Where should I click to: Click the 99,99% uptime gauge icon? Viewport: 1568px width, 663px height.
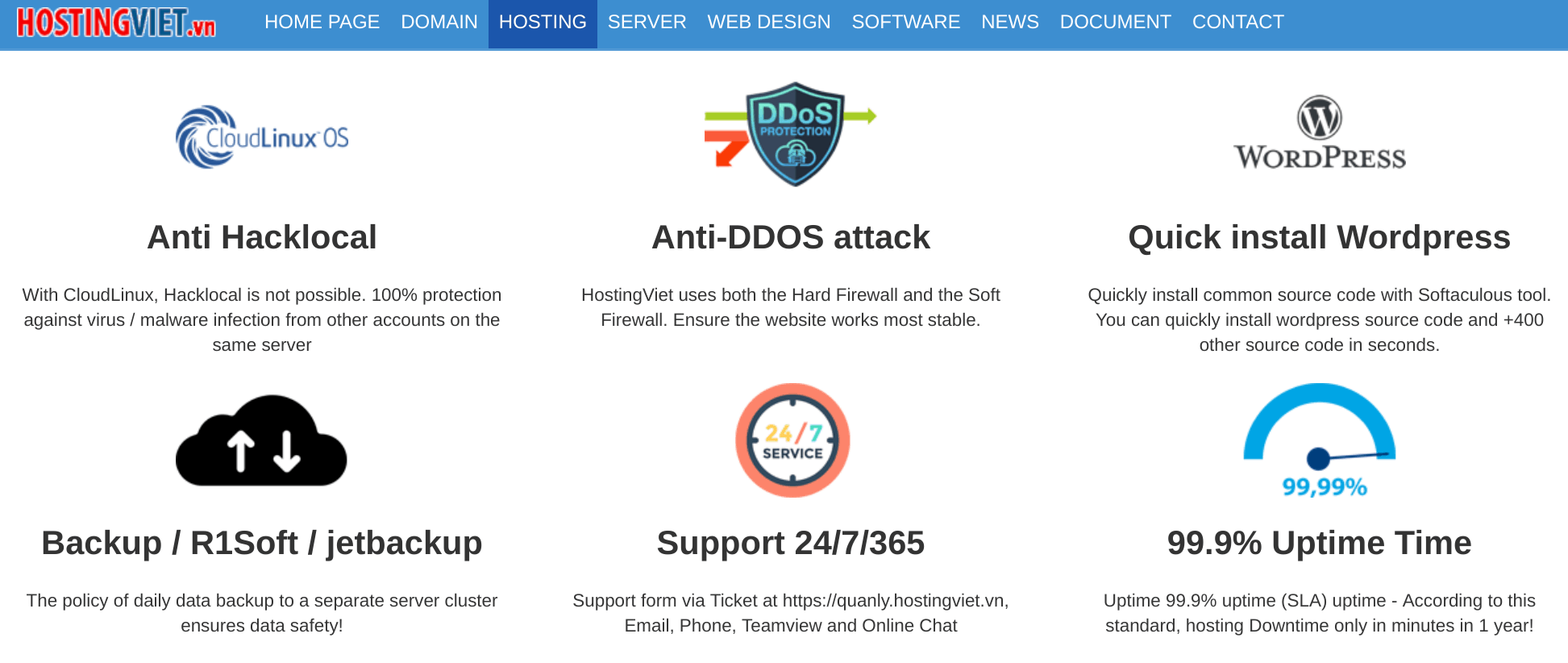[1320, 440]
